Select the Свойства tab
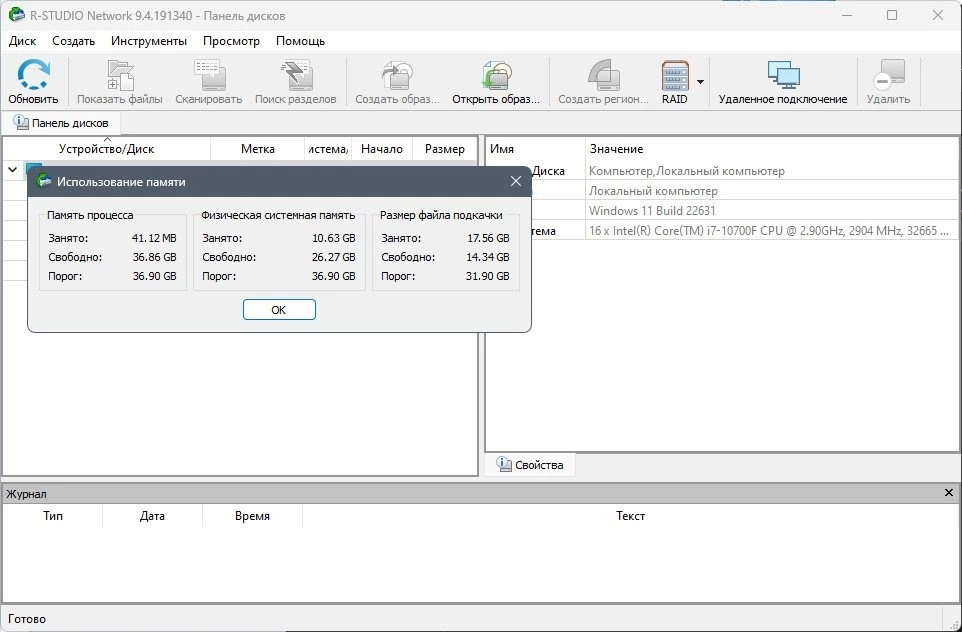 tap(530, 464)
